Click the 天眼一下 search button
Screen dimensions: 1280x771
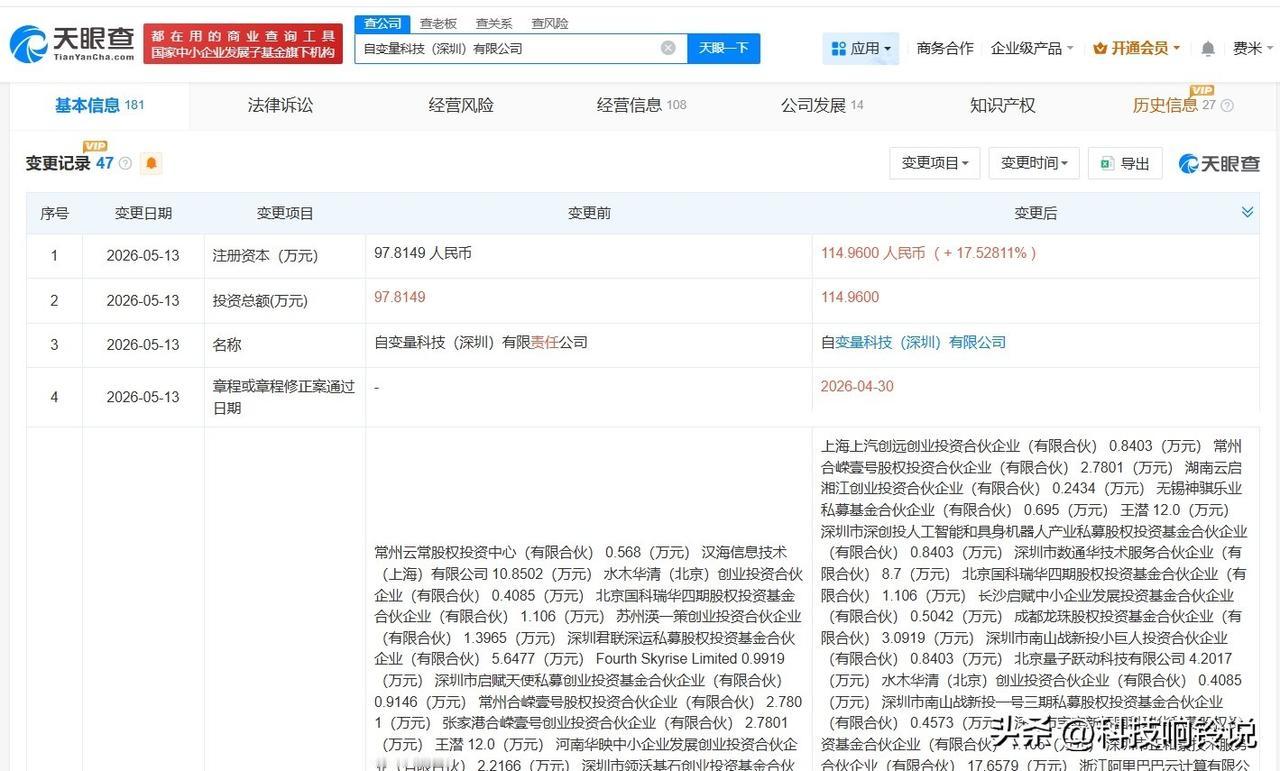(723, 48)
